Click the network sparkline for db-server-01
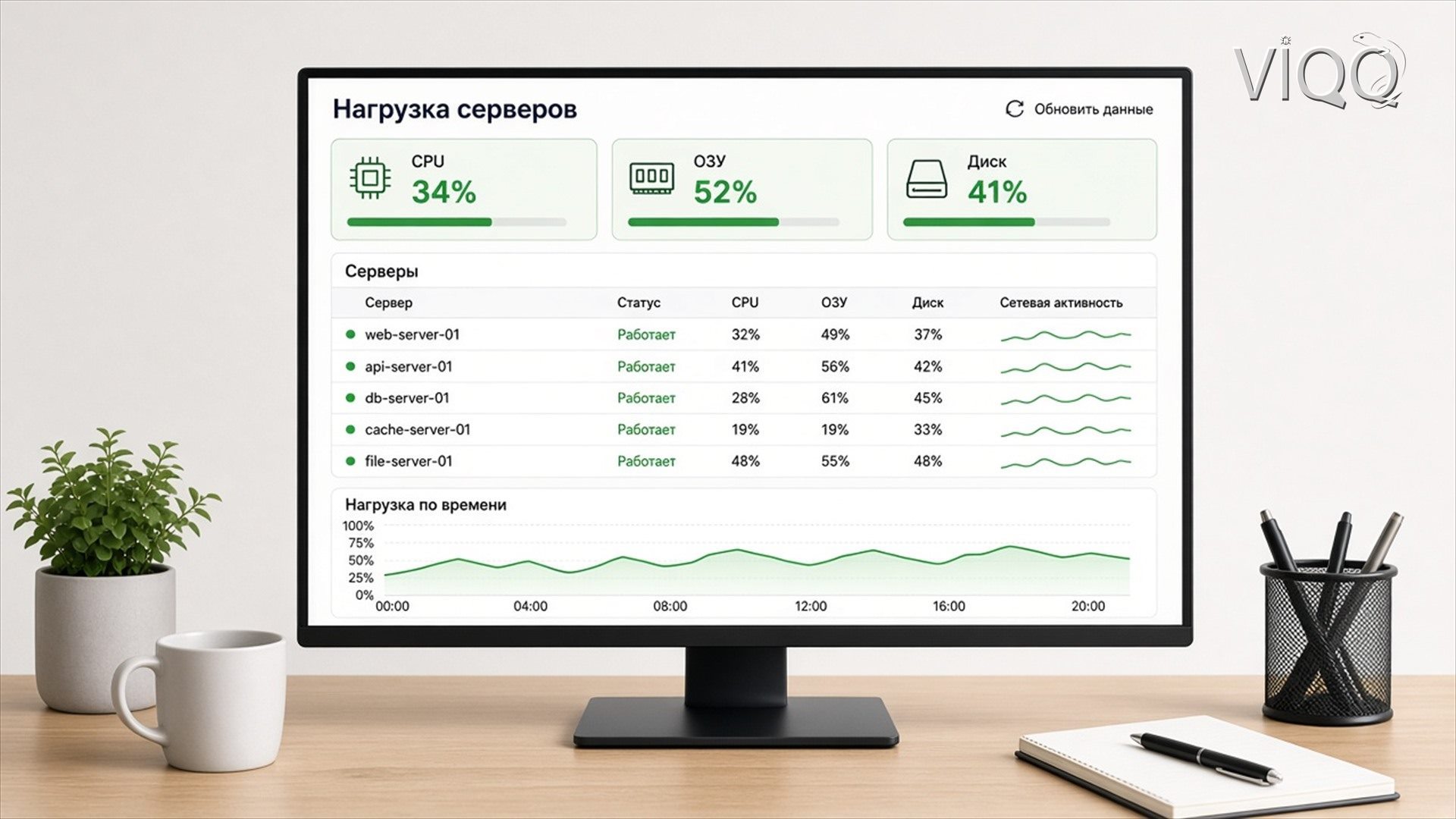The height and width of the screenshot is (819, 1456). point(1065,399)
